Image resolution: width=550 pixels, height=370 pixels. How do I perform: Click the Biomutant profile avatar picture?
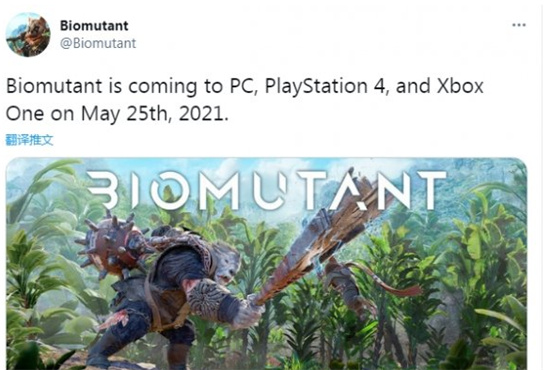(x=28, y=35)
